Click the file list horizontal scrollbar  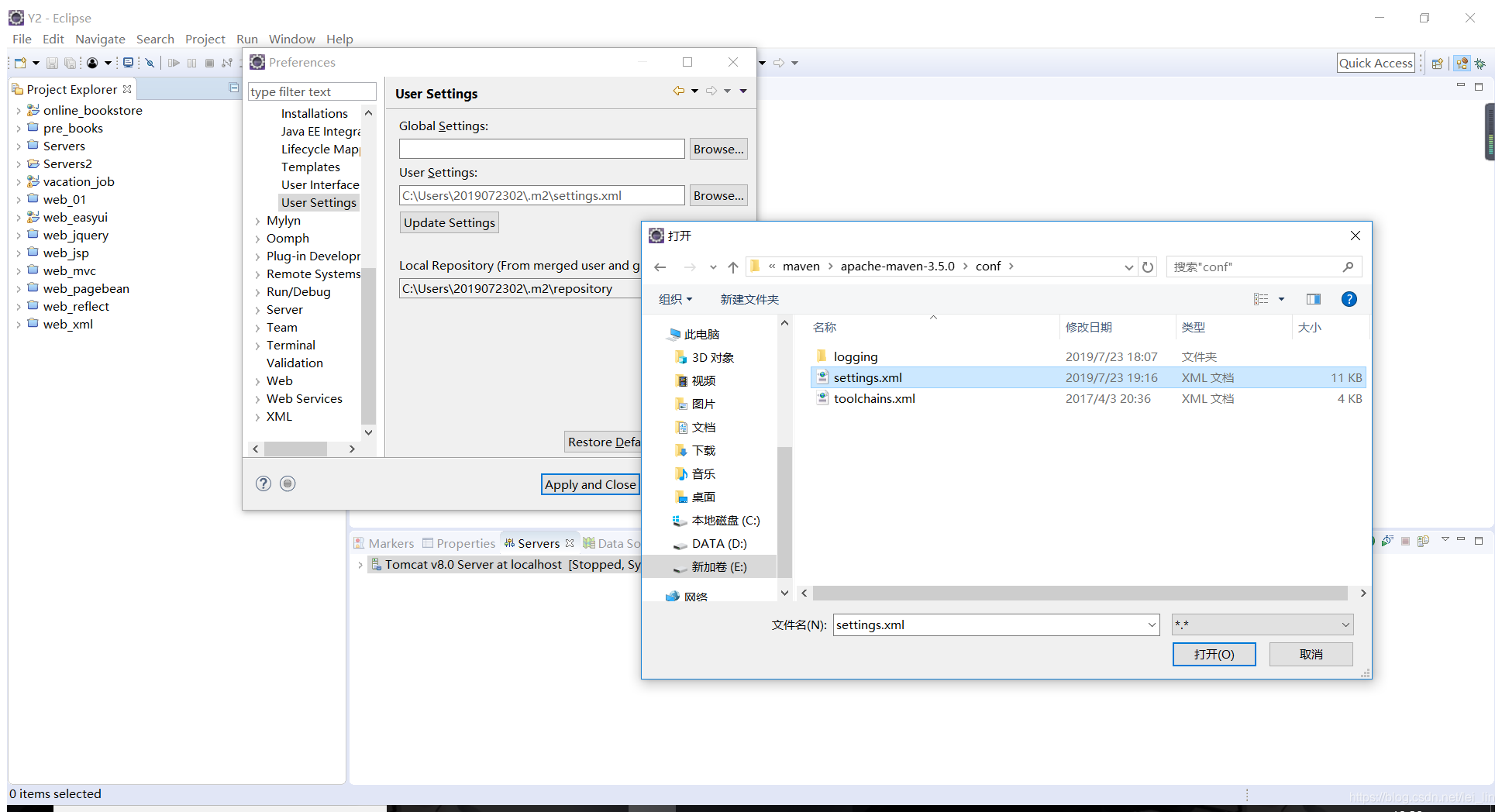pos(1080,593)
